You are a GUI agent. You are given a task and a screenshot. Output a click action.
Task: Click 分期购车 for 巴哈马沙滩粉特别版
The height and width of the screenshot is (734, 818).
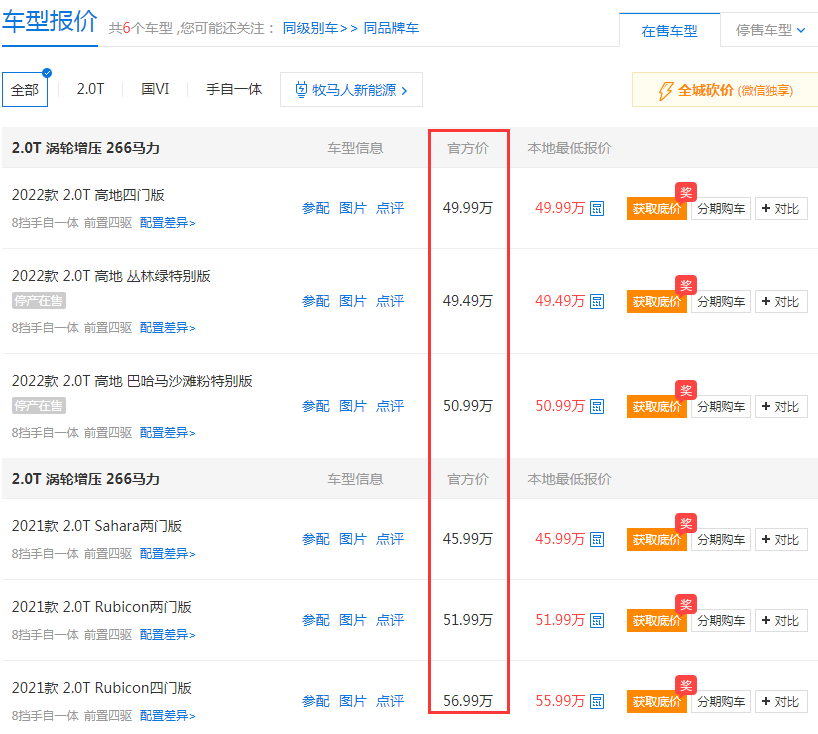coord(721,406)
